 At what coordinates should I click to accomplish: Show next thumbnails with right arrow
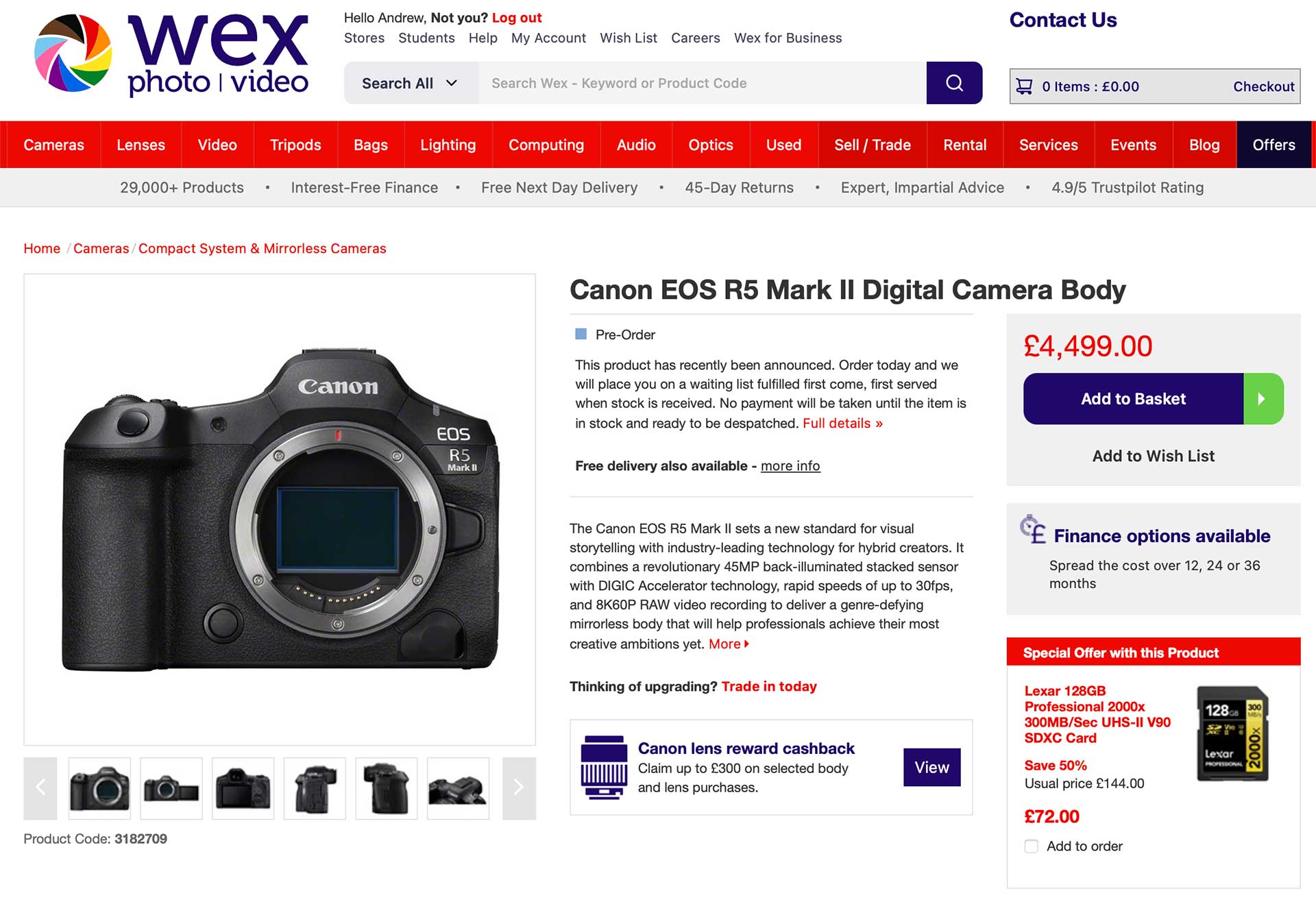[519, 788]
